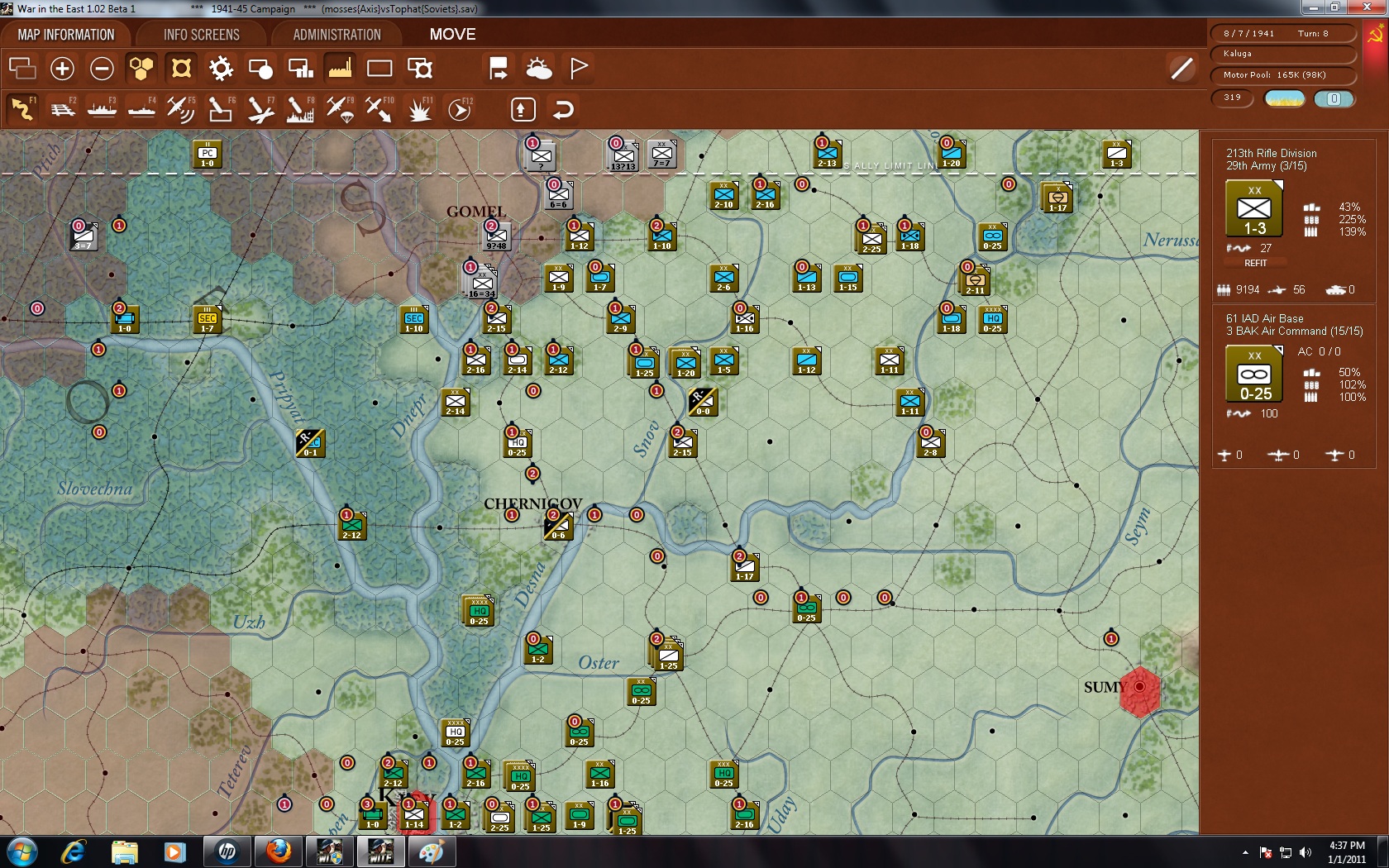Open the weather display icon

[538, 68]
